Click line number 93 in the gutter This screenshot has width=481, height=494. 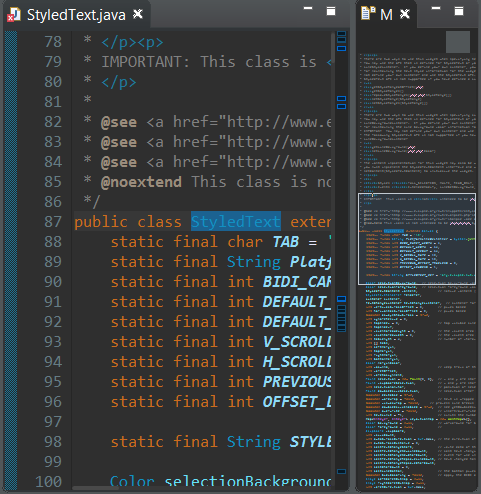(53, 342)
